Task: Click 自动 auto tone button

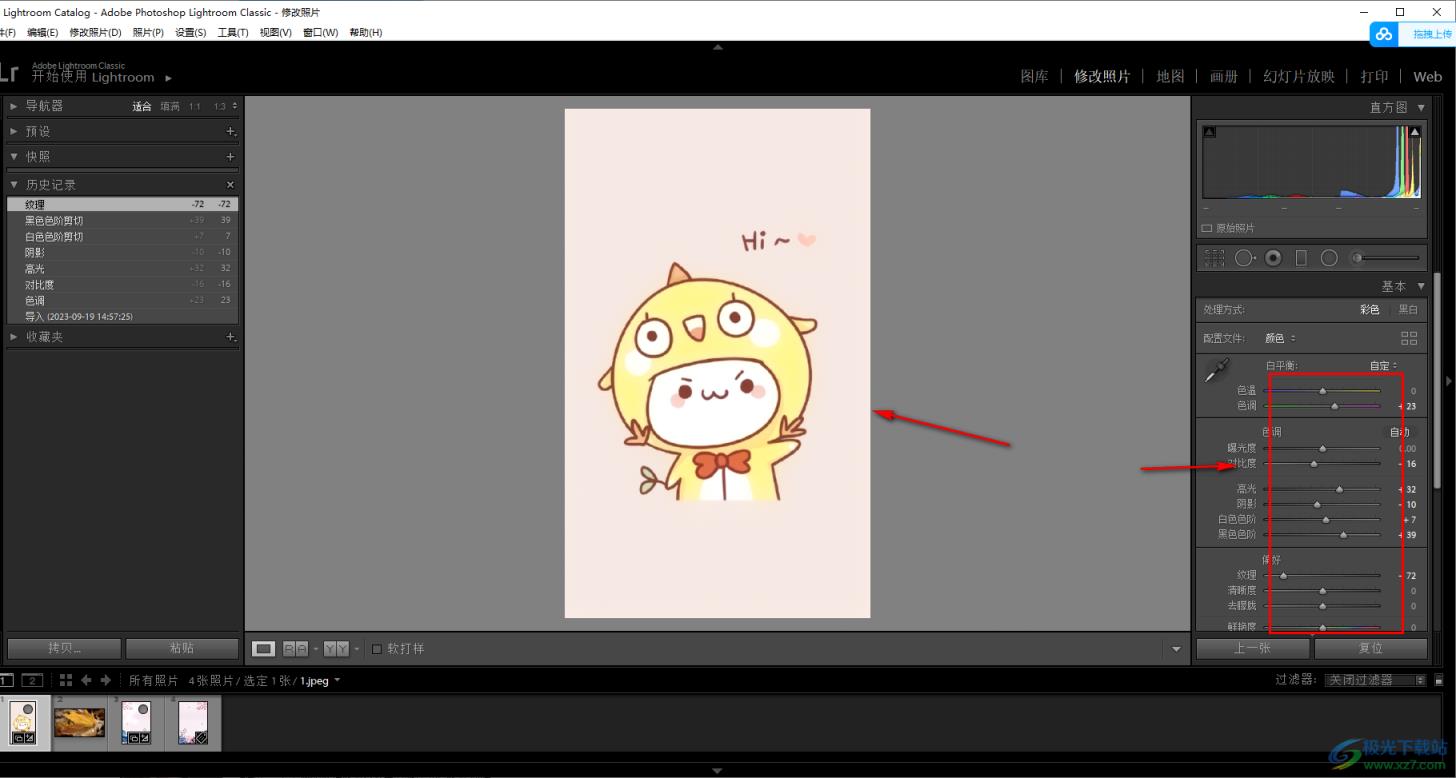Action: (x=1400, y=432)
